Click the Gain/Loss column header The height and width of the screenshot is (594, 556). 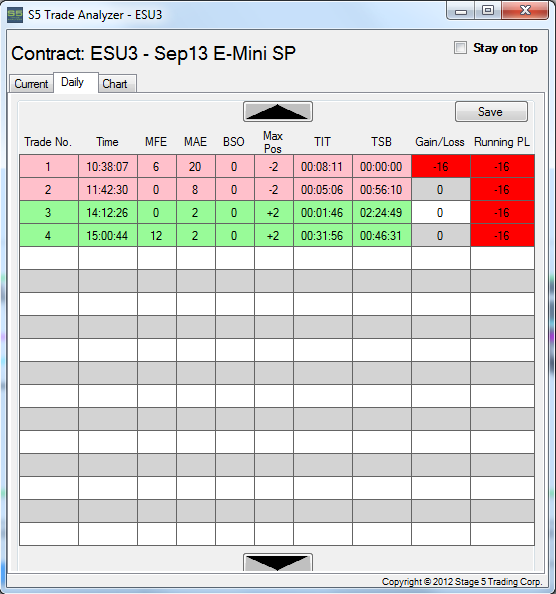(x=440, y=142)
